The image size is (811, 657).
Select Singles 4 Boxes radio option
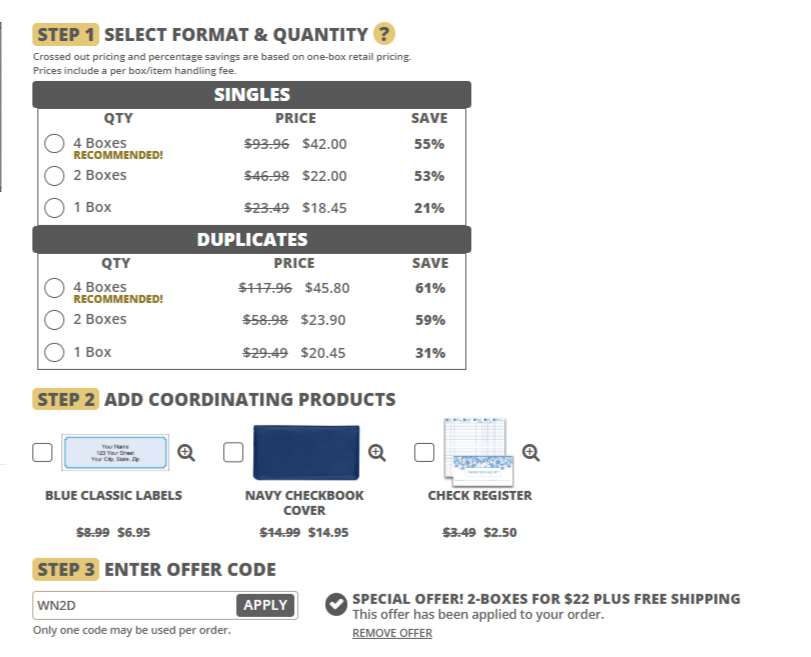pyautogui.click(x=55, y=144)
